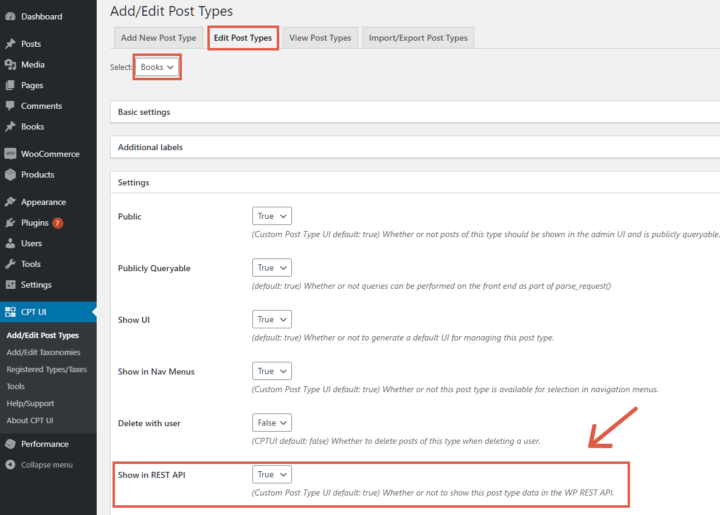Open the Show in REST API dropdown
This screenshot has width=720, height=515.
point(272,475)
